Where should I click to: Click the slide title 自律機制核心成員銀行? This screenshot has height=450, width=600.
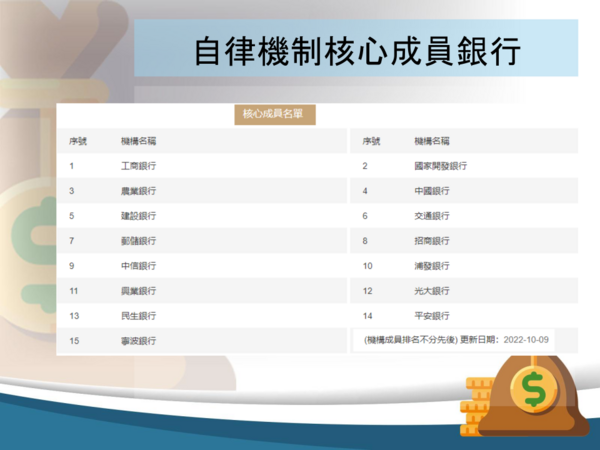coord(357,51)
